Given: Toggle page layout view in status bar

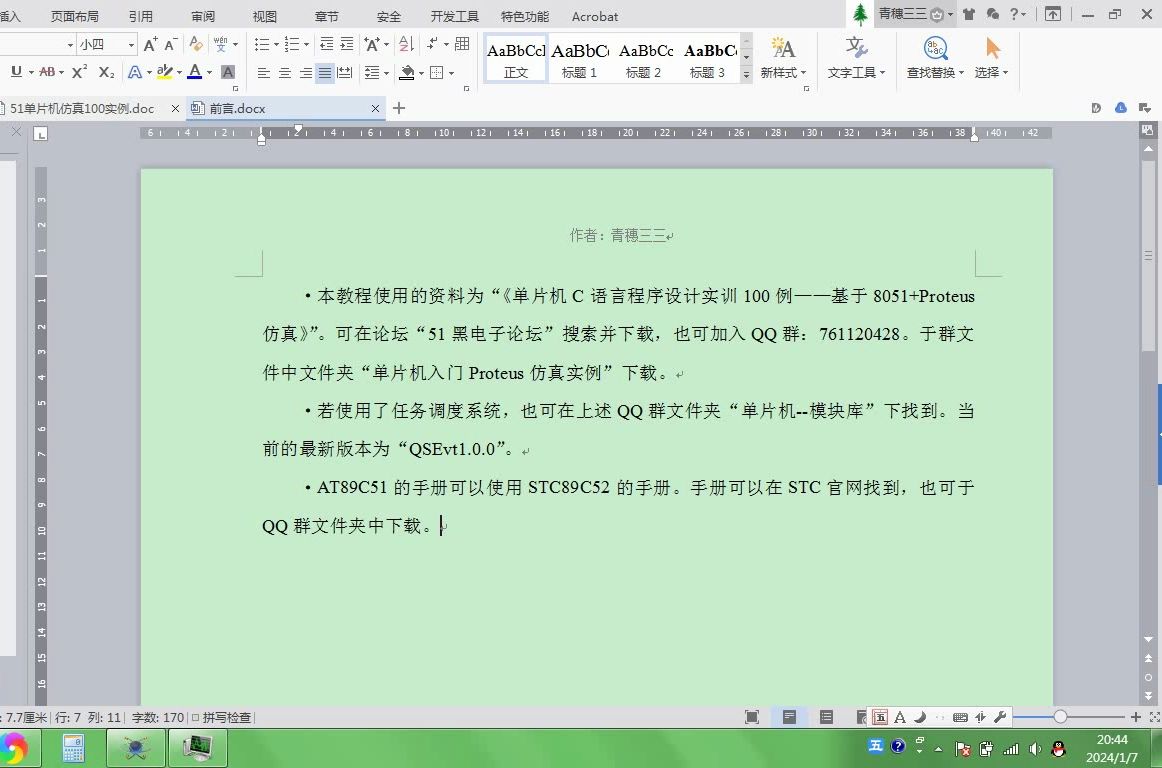Looking at the screenshot, I should click(x=789, y=717).
